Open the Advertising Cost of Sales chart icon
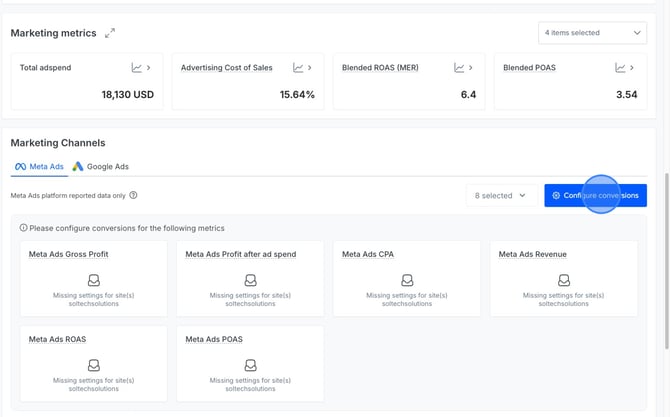 click(297, 68)
